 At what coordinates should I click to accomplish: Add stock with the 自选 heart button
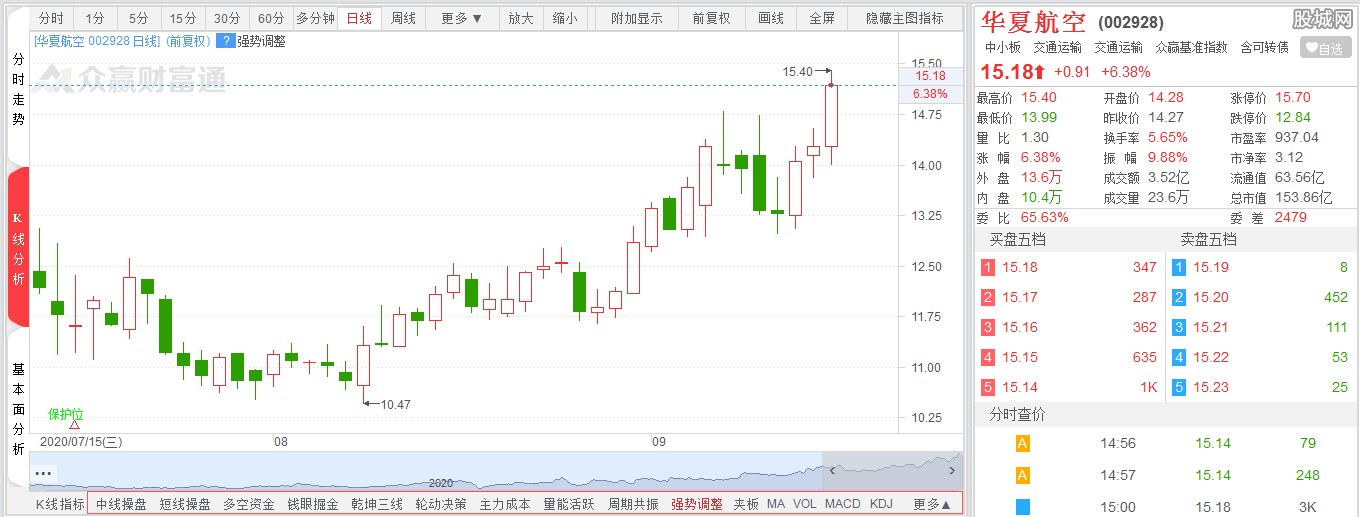(x=1325, y=47)
